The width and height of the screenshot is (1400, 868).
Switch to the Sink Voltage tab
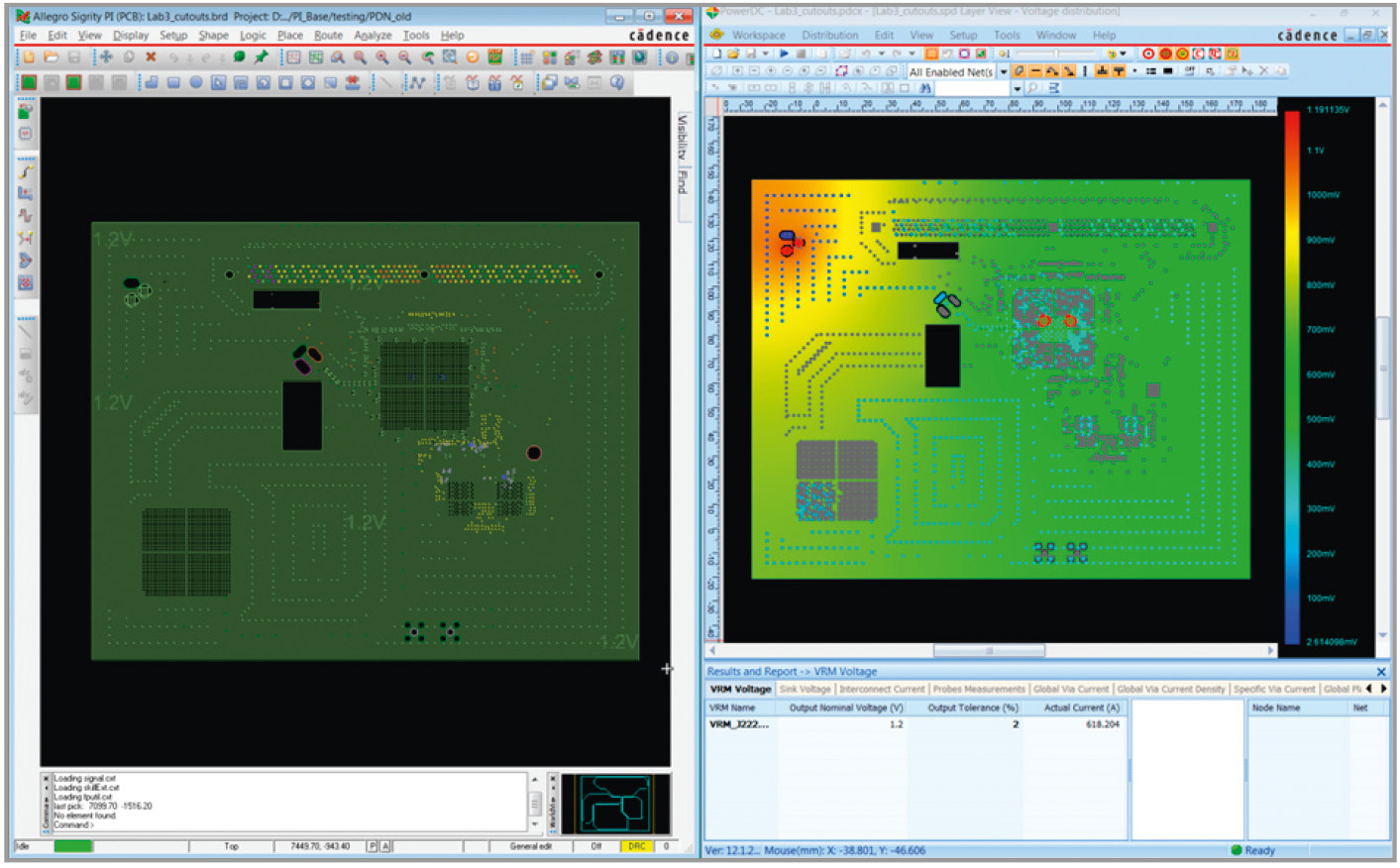805,689
